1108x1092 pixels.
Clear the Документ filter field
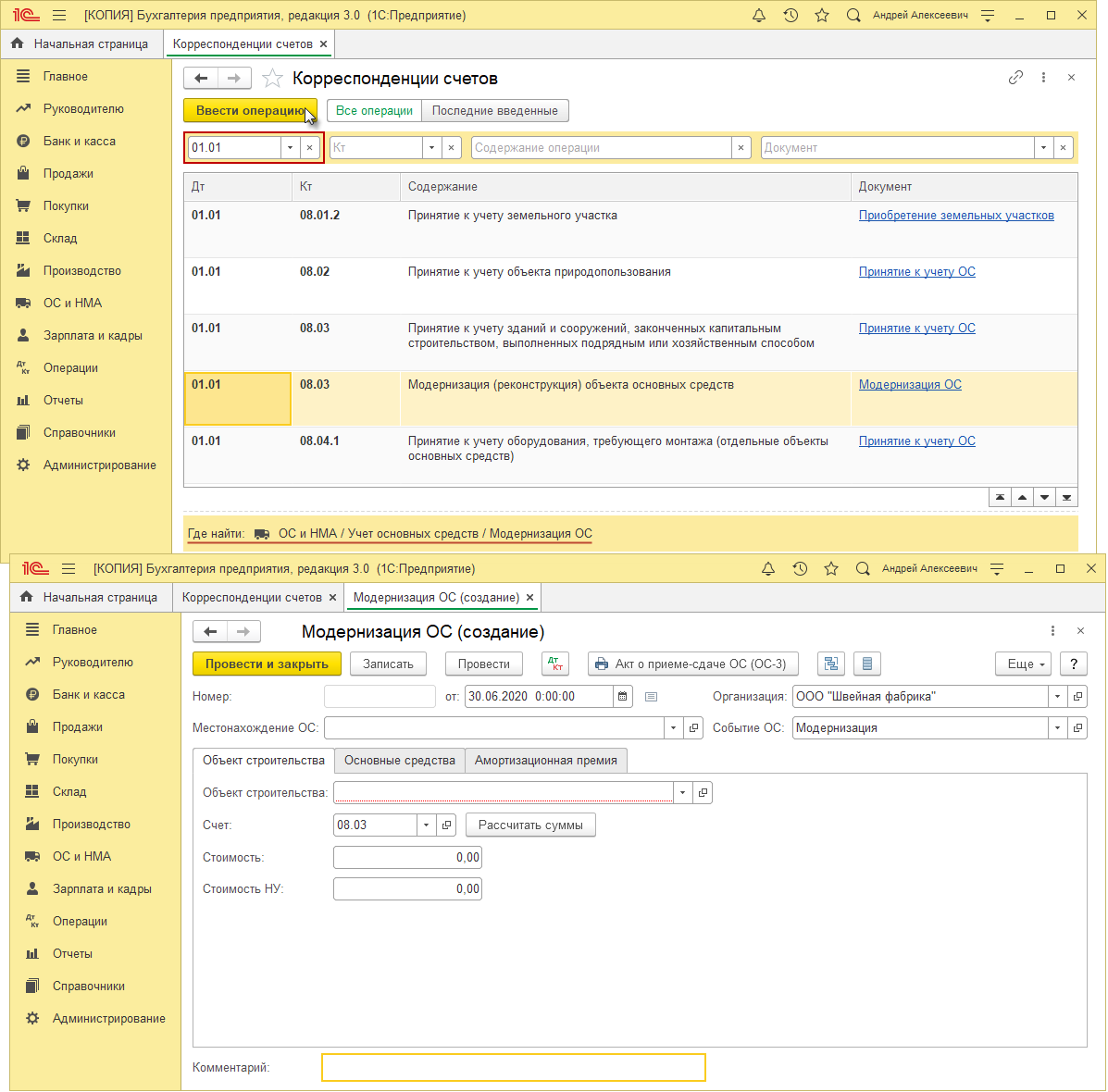tap(1064, 148)
